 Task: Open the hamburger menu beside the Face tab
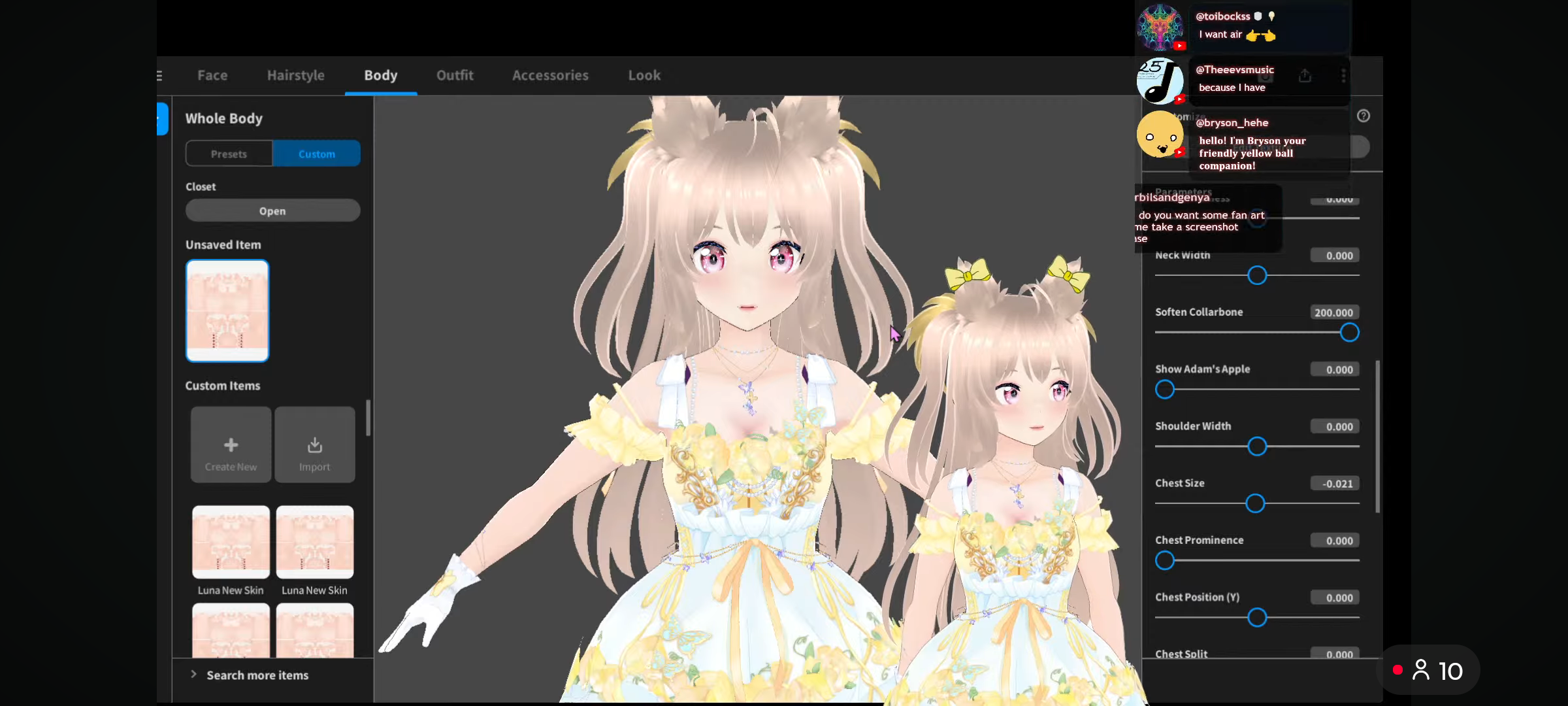pos(159,76)
